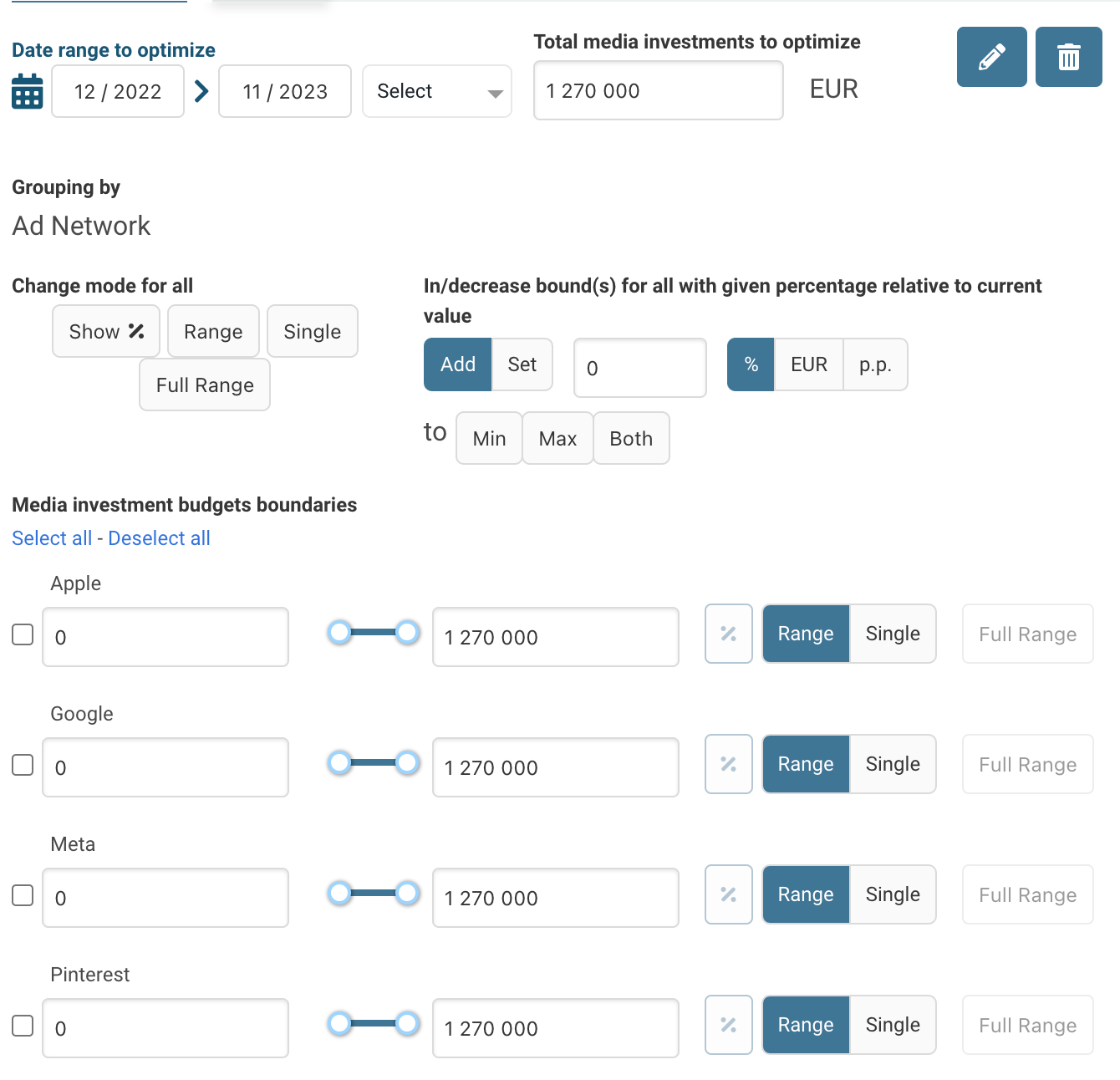The height and width of the screenshot is (1080, 1120).
Task: Click Full Range button in Google row
Action: [x=1028, y=764]
